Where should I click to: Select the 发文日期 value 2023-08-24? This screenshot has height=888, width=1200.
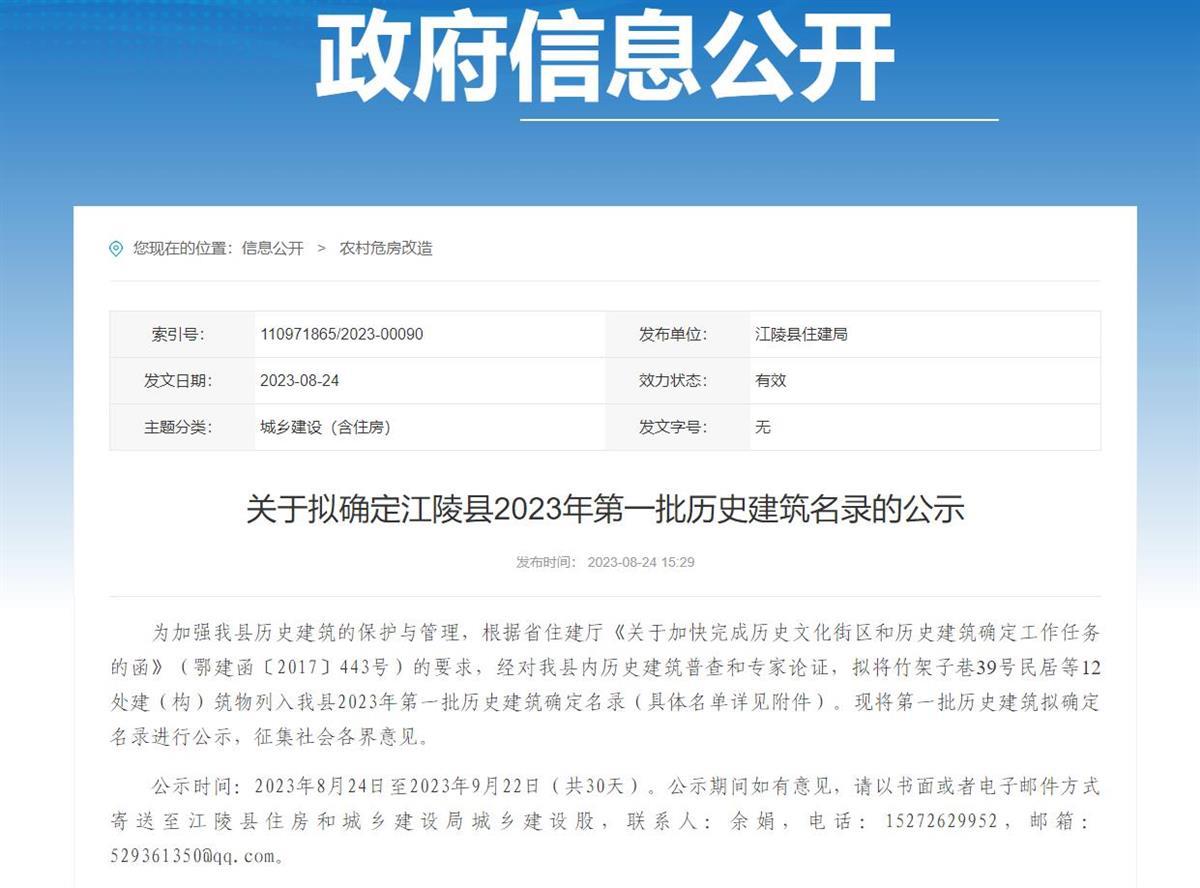point(299,381)
